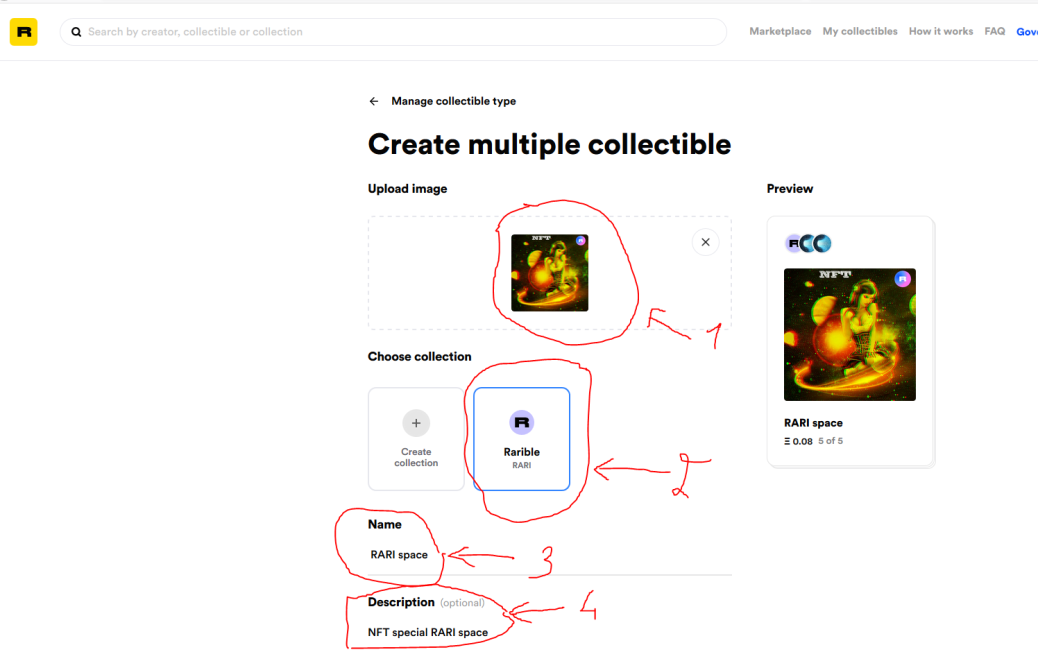The image size is (1038, 652).
Task: Remove uploaded image with X button
Action: click(x=706, y=242)
